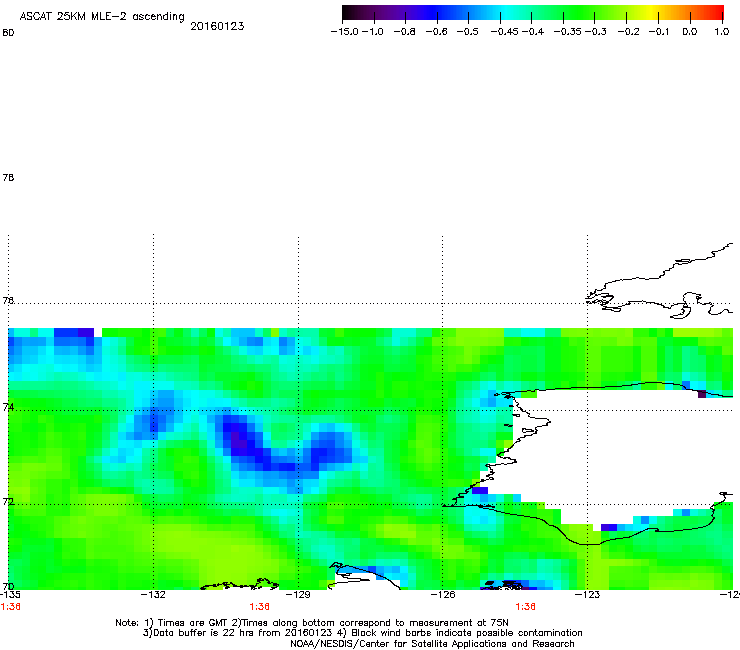Click the latitude label 74
740x650 pixels.
click(x=8, y=407)
